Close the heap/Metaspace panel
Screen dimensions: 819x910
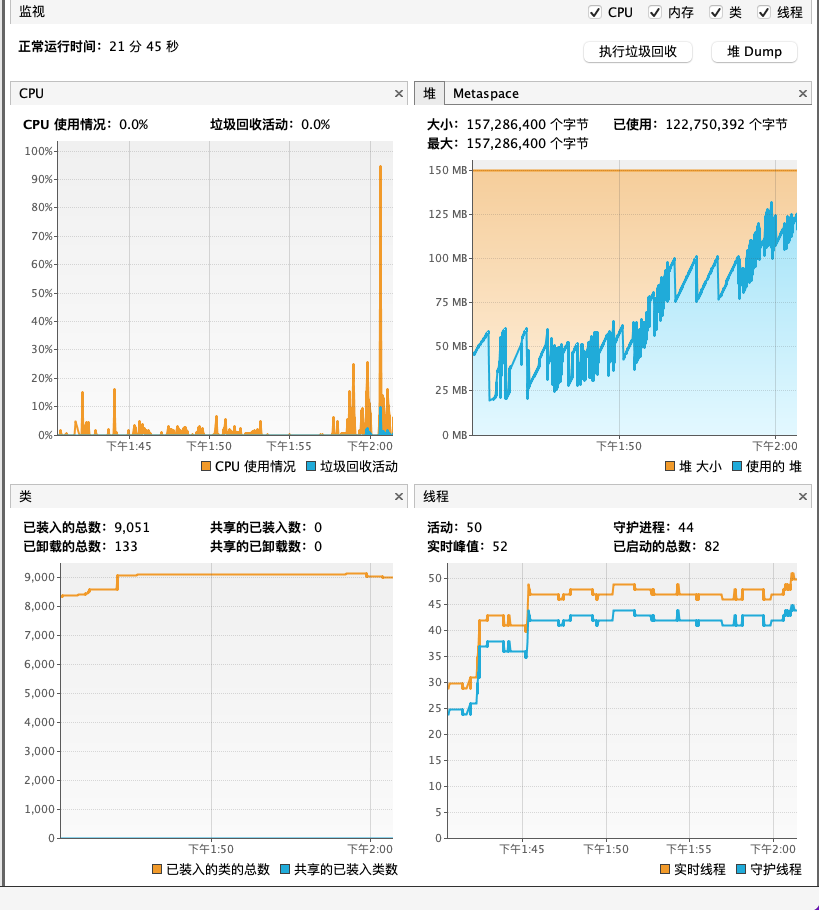click(803, 93)
